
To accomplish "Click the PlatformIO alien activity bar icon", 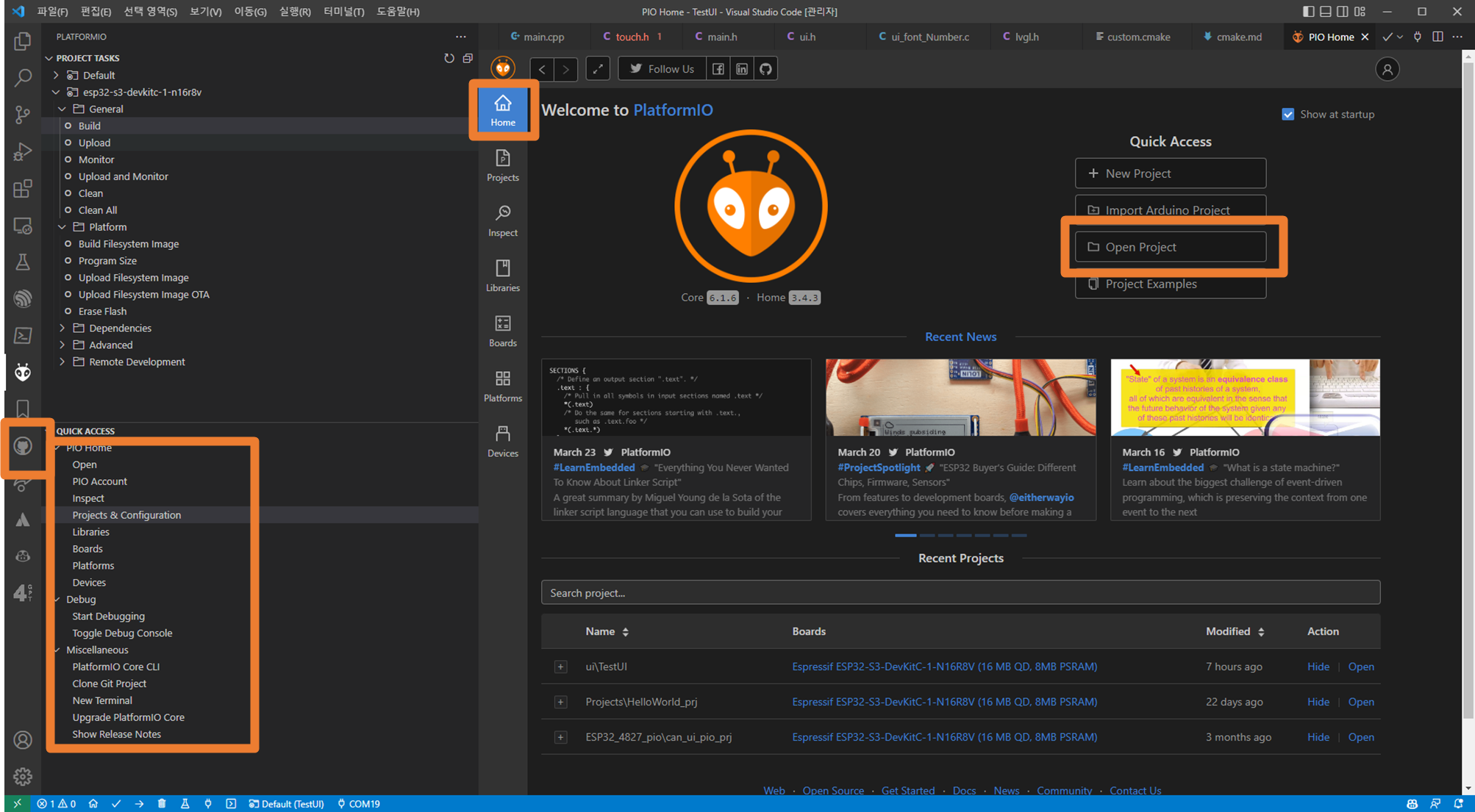I will tap(23, 372).
